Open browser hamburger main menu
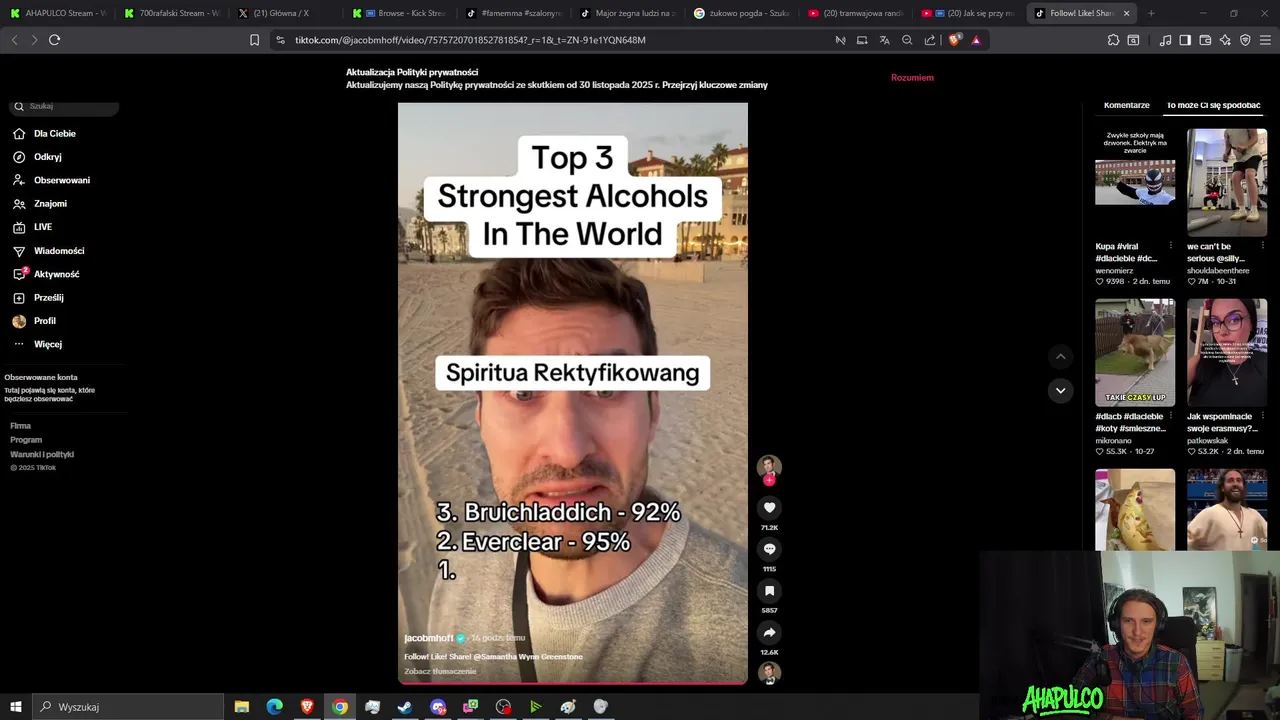This screenshot has width=1280, height=720. [1266, 40]
